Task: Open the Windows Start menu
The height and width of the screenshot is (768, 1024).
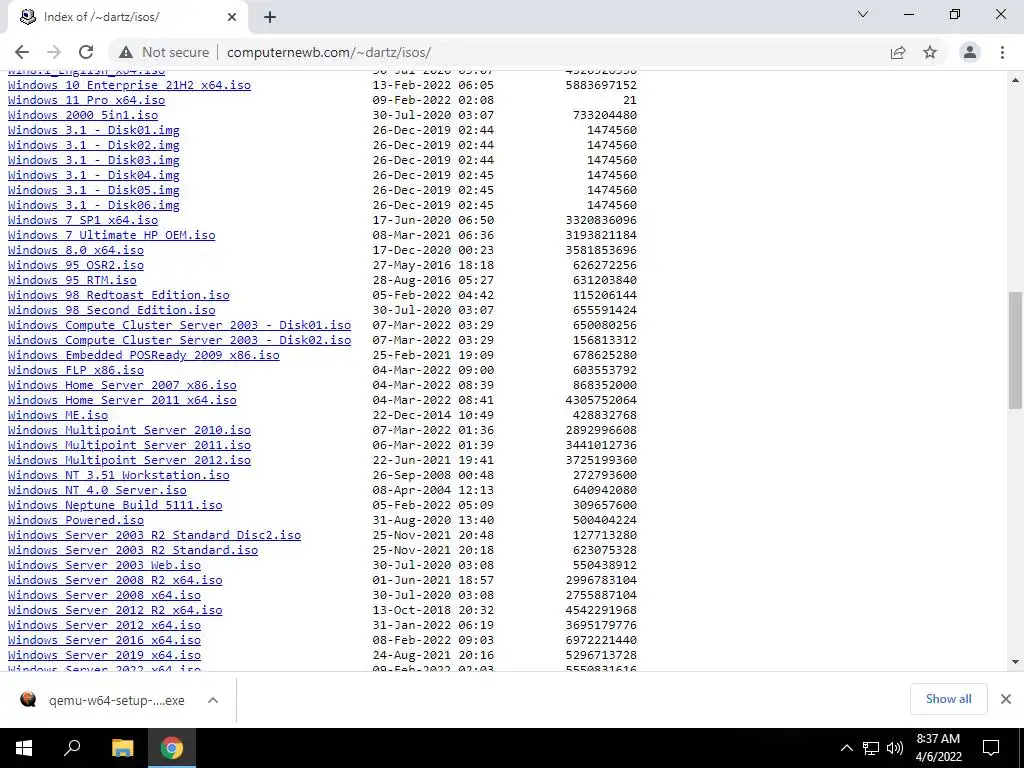Action: (x=24, y=748)
